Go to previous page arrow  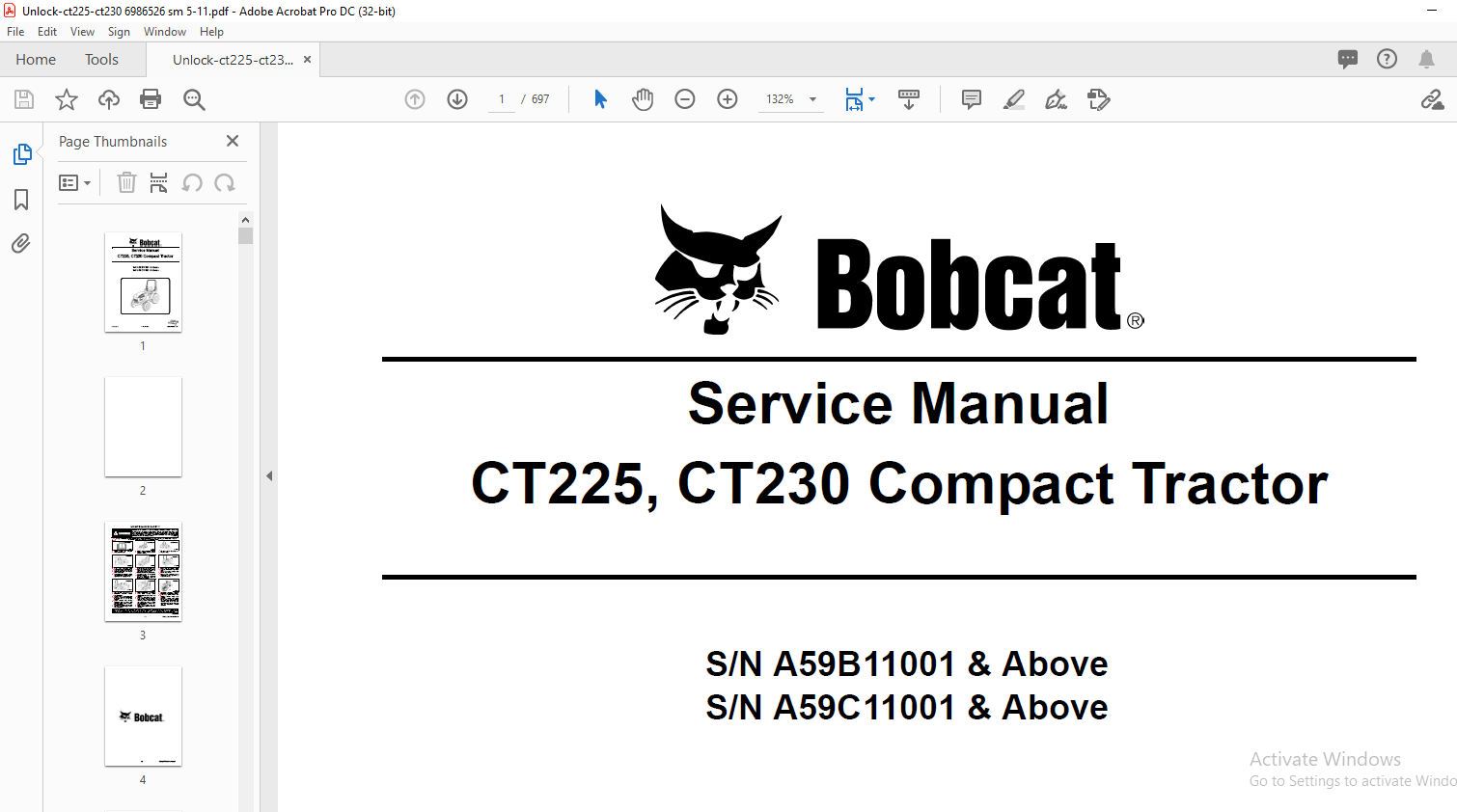point(415,99)
